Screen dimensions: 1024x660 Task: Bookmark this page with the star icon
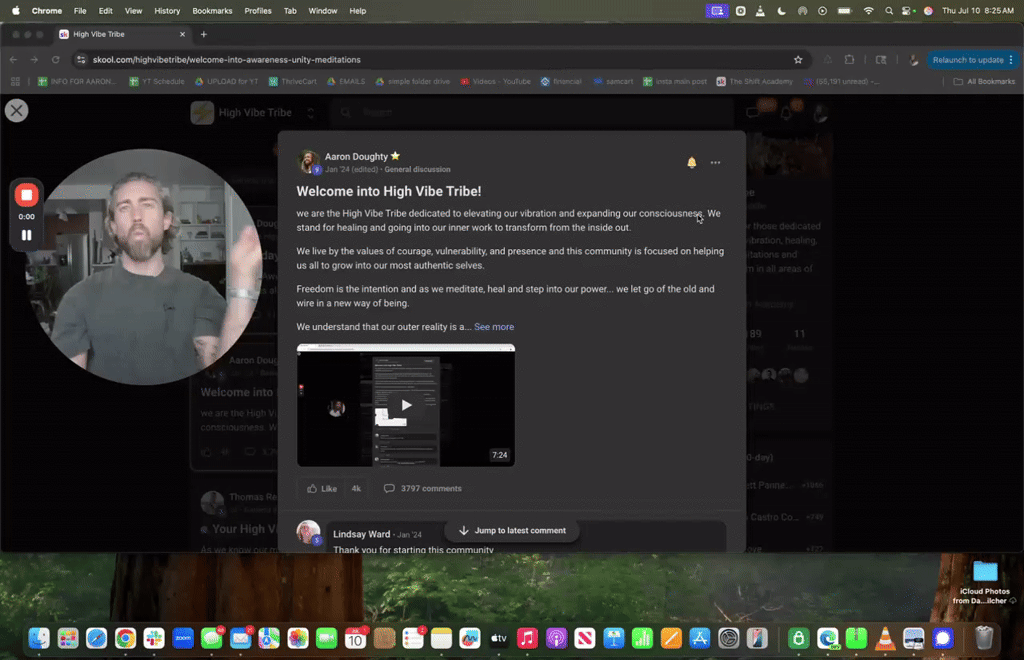798,59
